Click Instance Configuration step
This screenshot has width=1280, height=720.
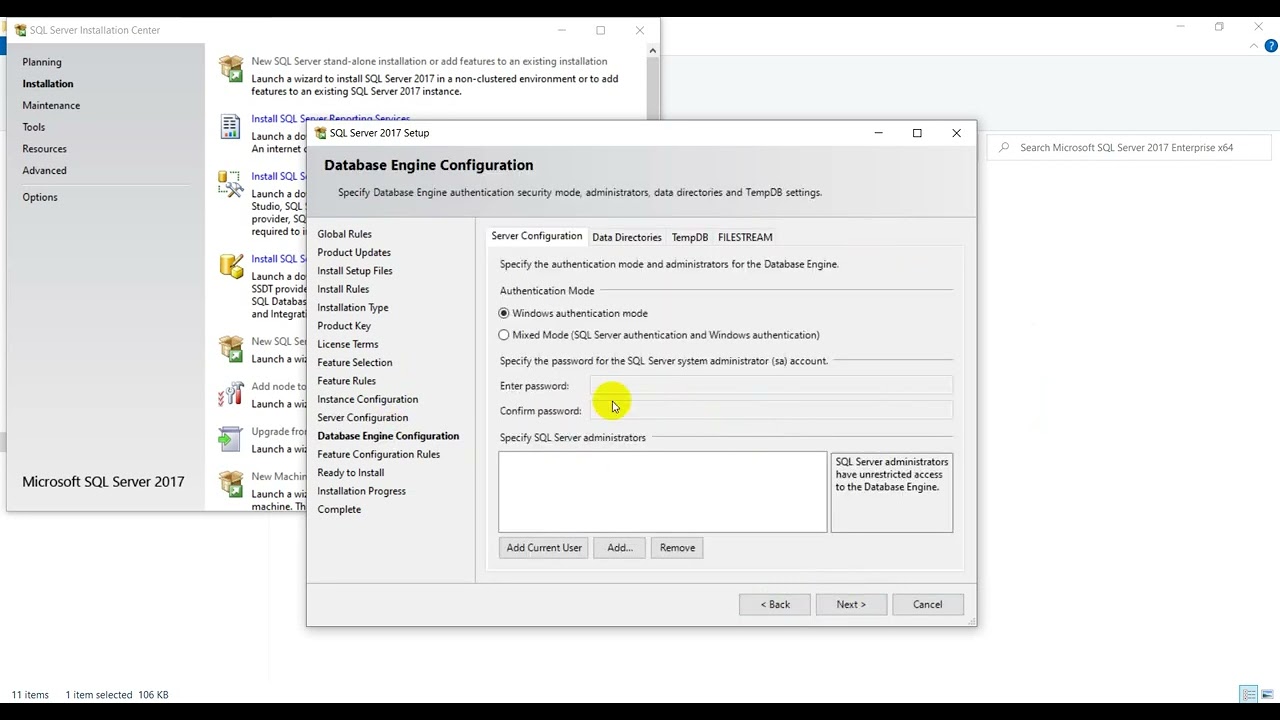368,399
